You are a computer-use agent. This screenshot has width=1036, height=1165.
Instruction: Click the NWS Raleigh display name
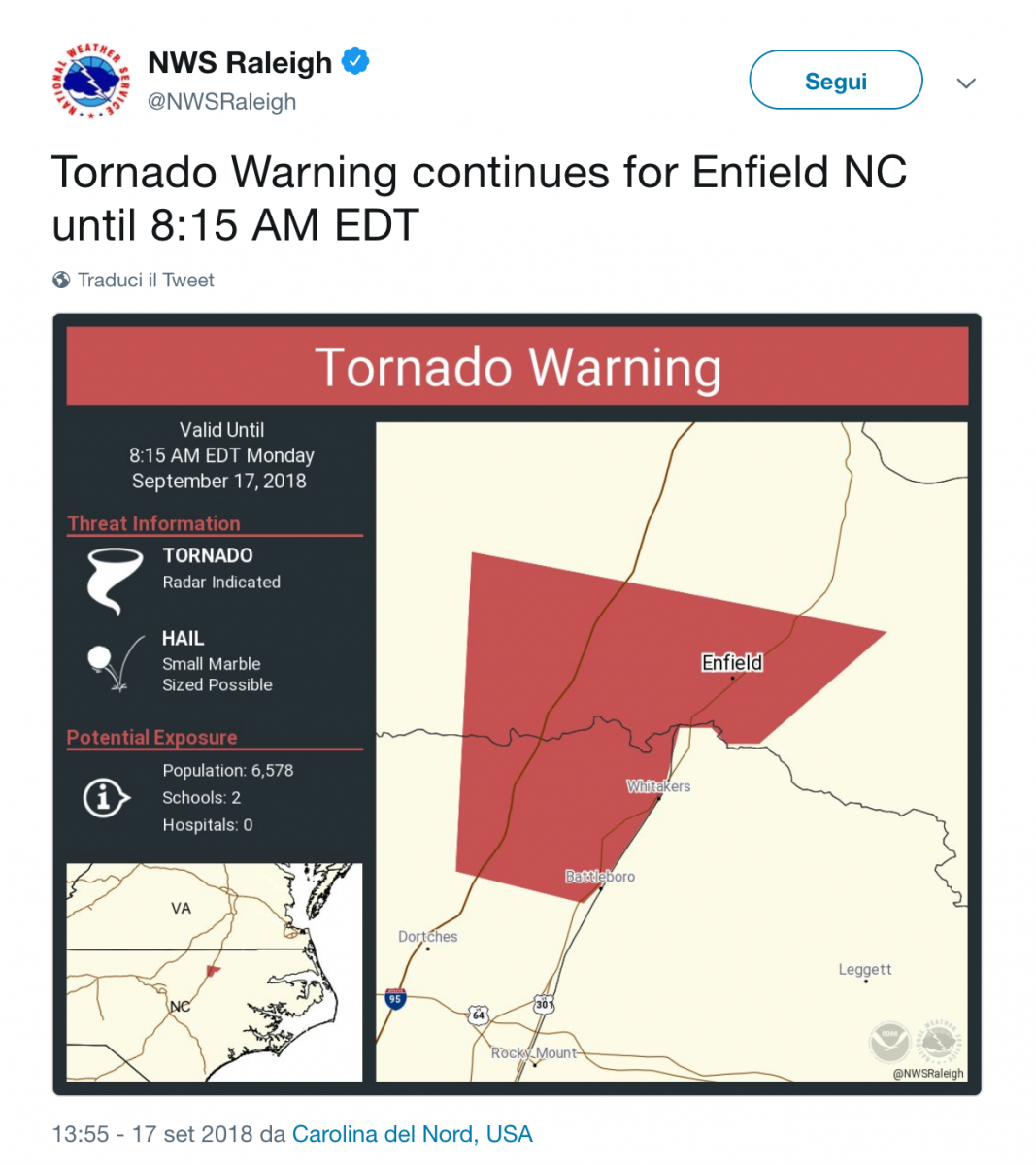240,62
